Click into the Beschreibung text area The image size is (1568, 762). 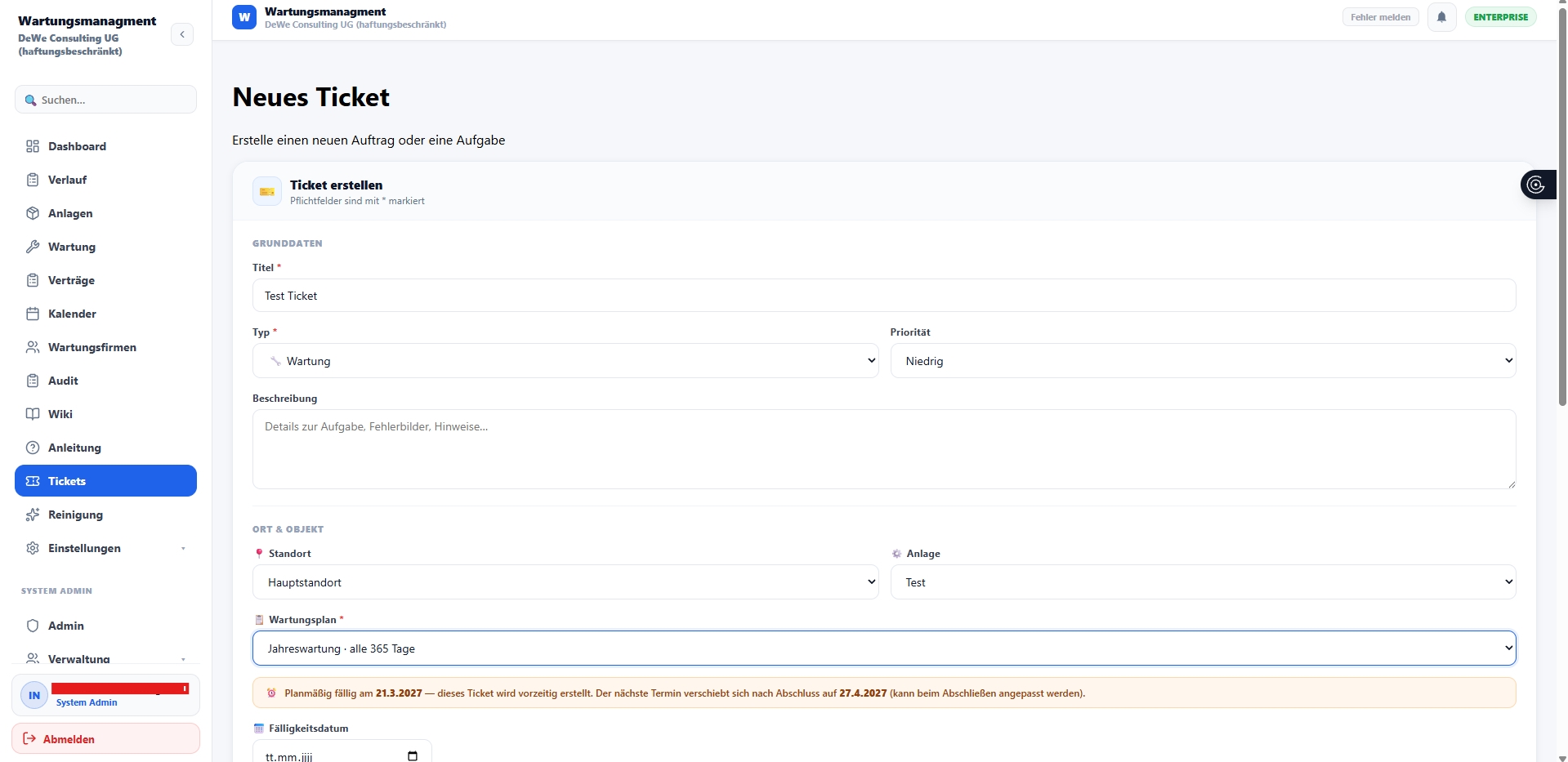884,449
